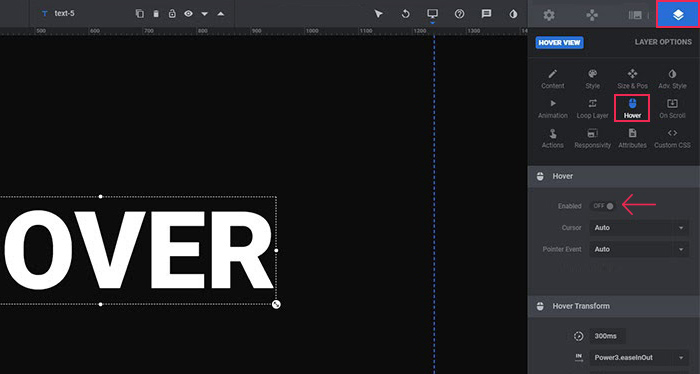Screen dimensions: 700x374
Task: Open the Size & Pos section
Action: point(633,79)
